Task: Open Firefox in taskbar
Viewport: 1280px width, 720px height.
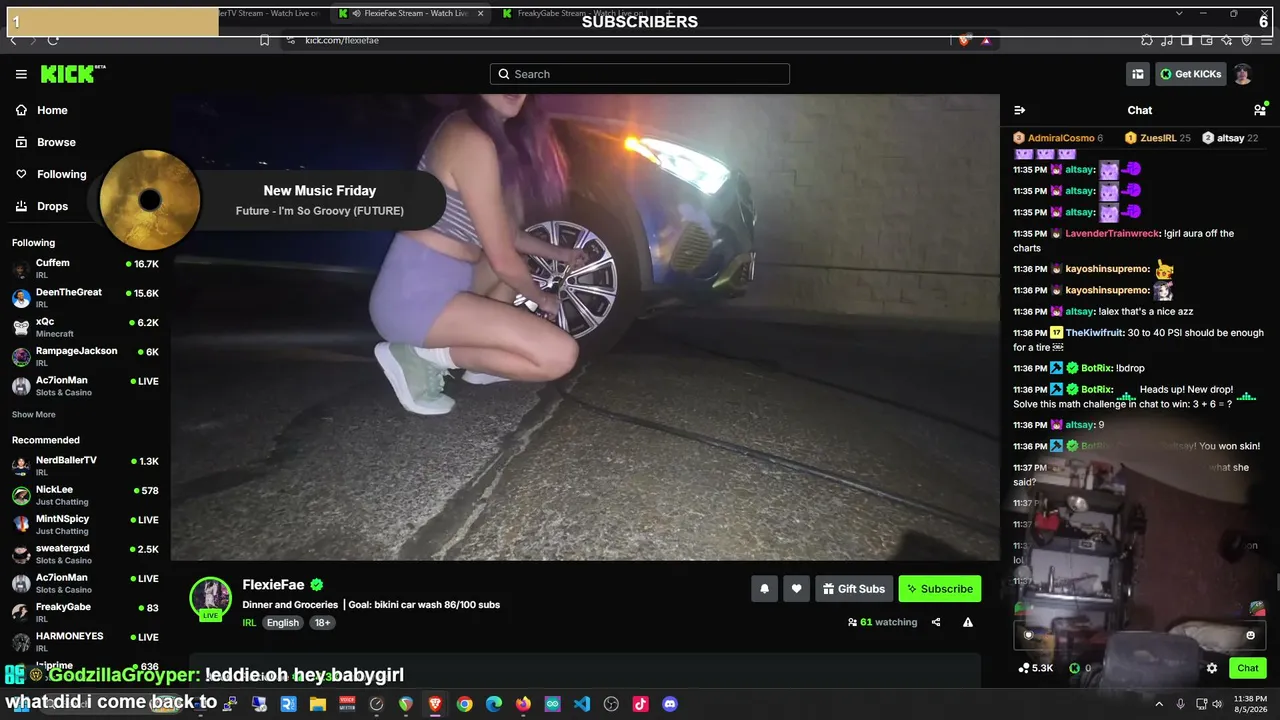Action: pos(523,704)
